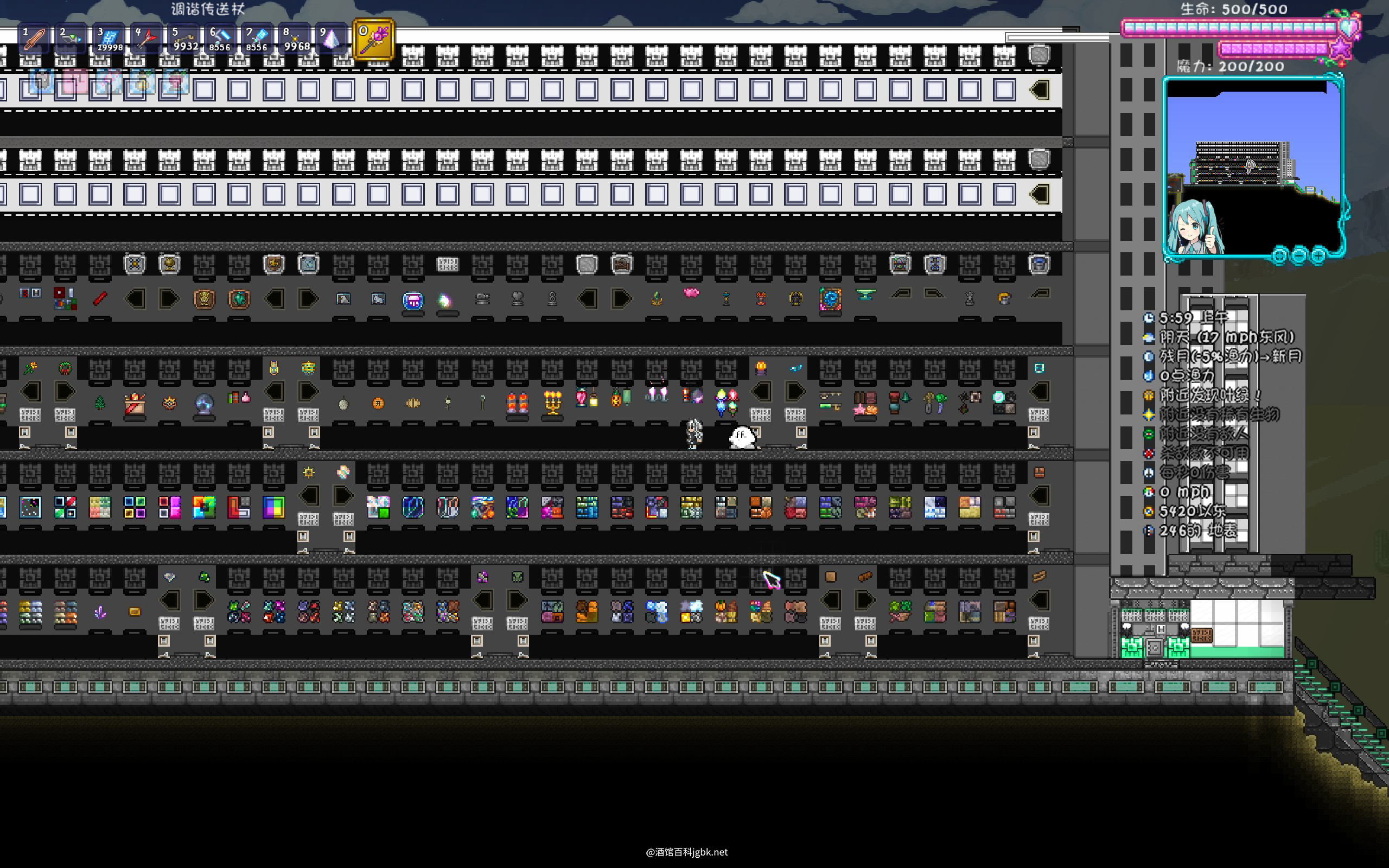Viewport: 1389px width, 868px height.
Task: Click the rainbow block item frame
Action: (x=204, y=507)
